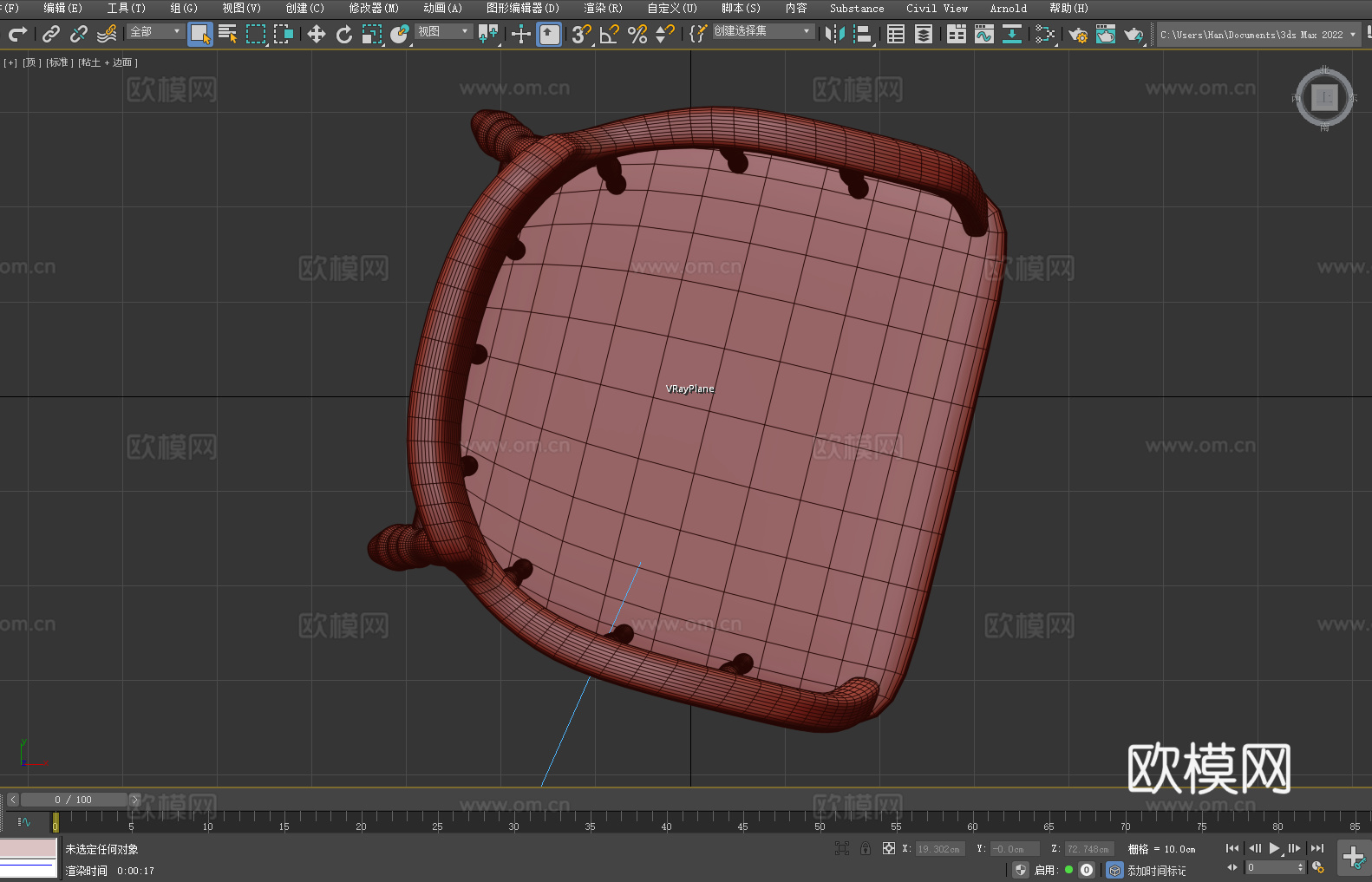1372x882 pixels.
Task: Click Bind to Space Warp icon
Action: pyautogui.click(x=107, y=34)
